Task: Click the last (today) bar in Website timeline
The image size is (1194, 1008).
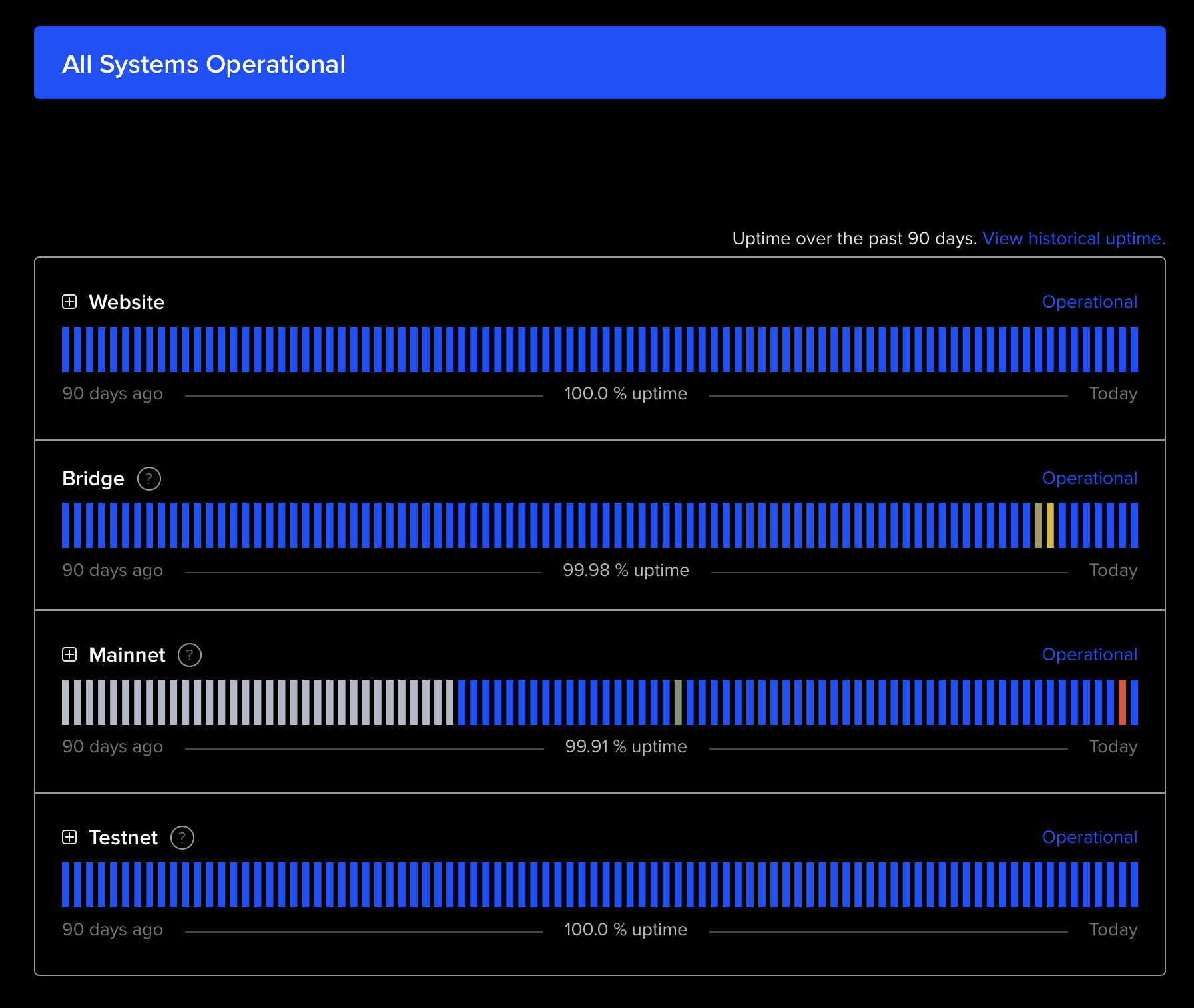Action: click(x=1134, y=350)
